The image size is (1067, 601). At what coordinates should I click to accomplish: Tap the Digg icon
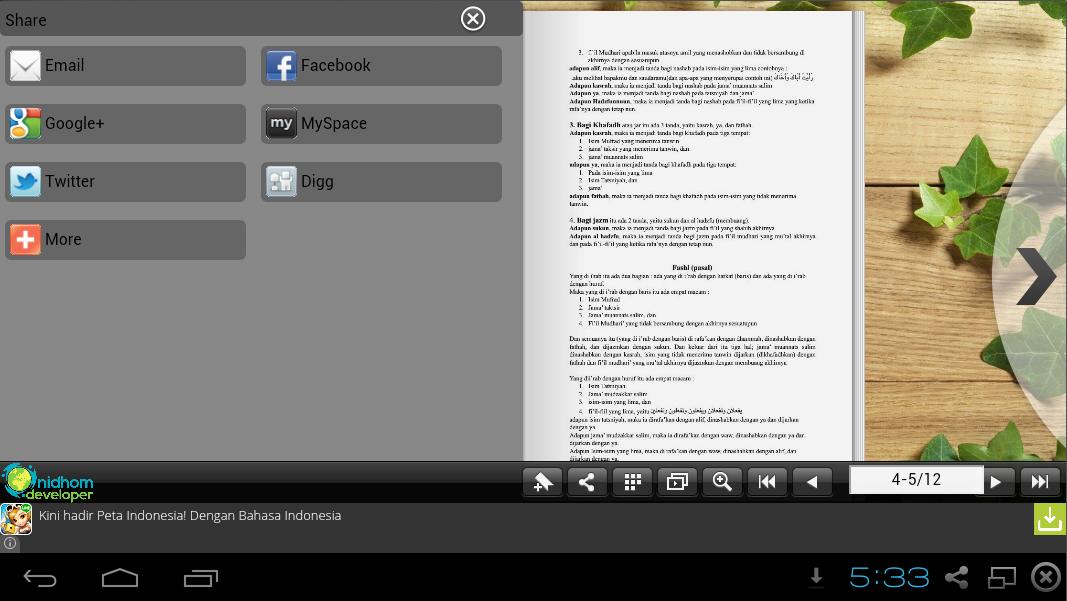click(282, 182)
